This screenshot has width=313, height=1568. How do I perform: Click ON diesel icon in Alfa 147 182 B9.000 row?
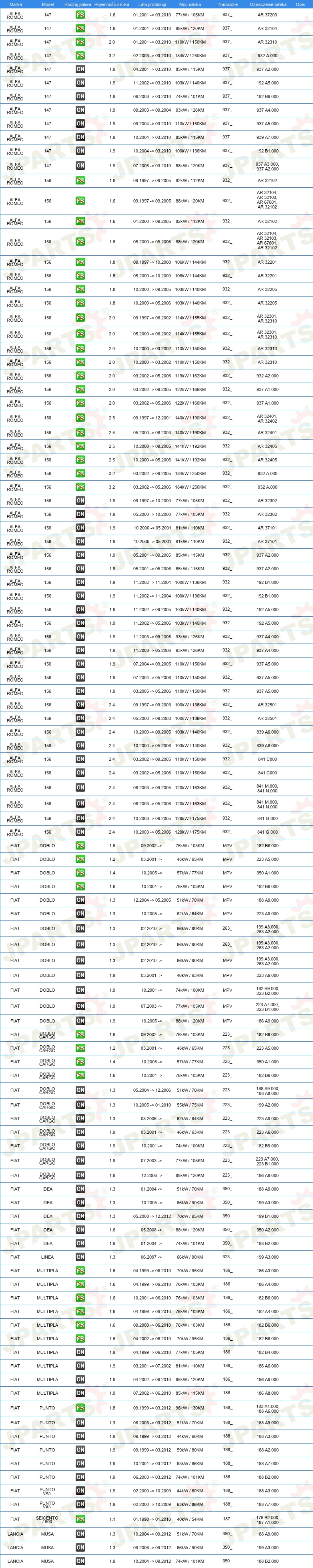80,96
